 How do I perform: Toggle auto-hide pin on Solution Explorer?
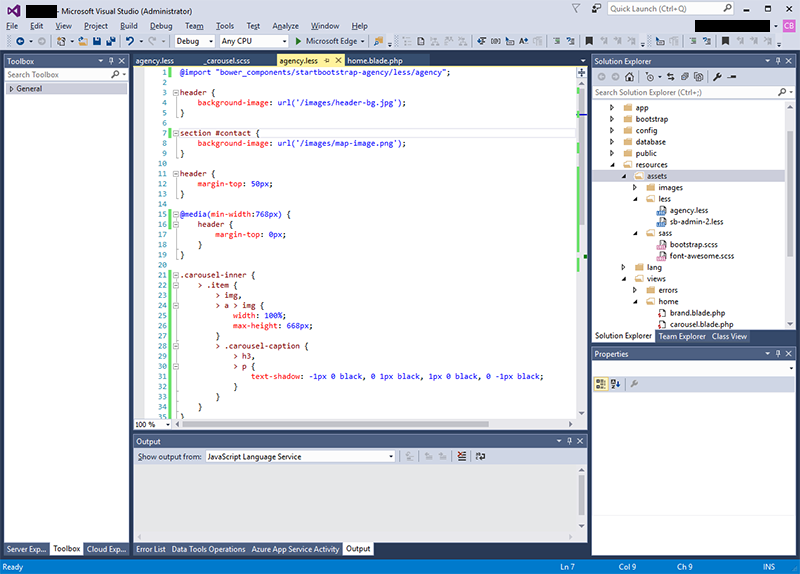coord(778,61)
